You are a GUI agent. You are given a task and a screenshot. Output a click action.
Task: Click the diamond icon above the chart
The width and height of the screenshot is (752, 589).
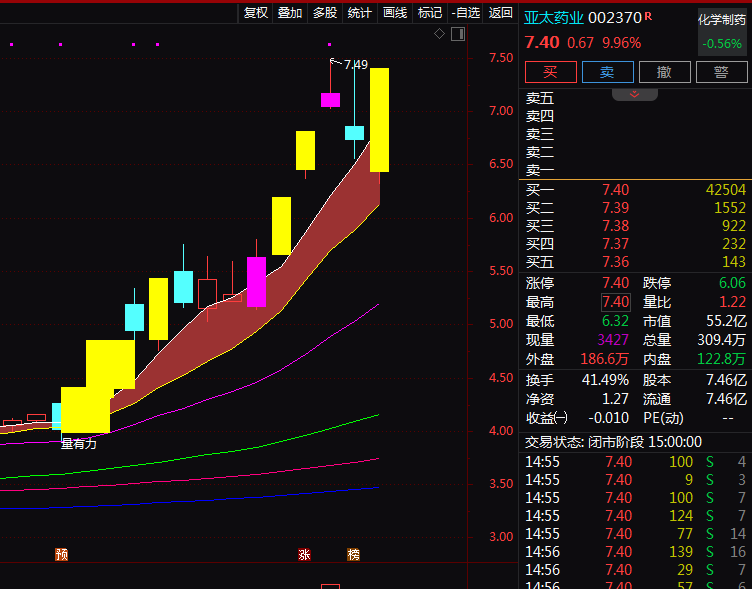pyautogui.click(x=439, y=34)
